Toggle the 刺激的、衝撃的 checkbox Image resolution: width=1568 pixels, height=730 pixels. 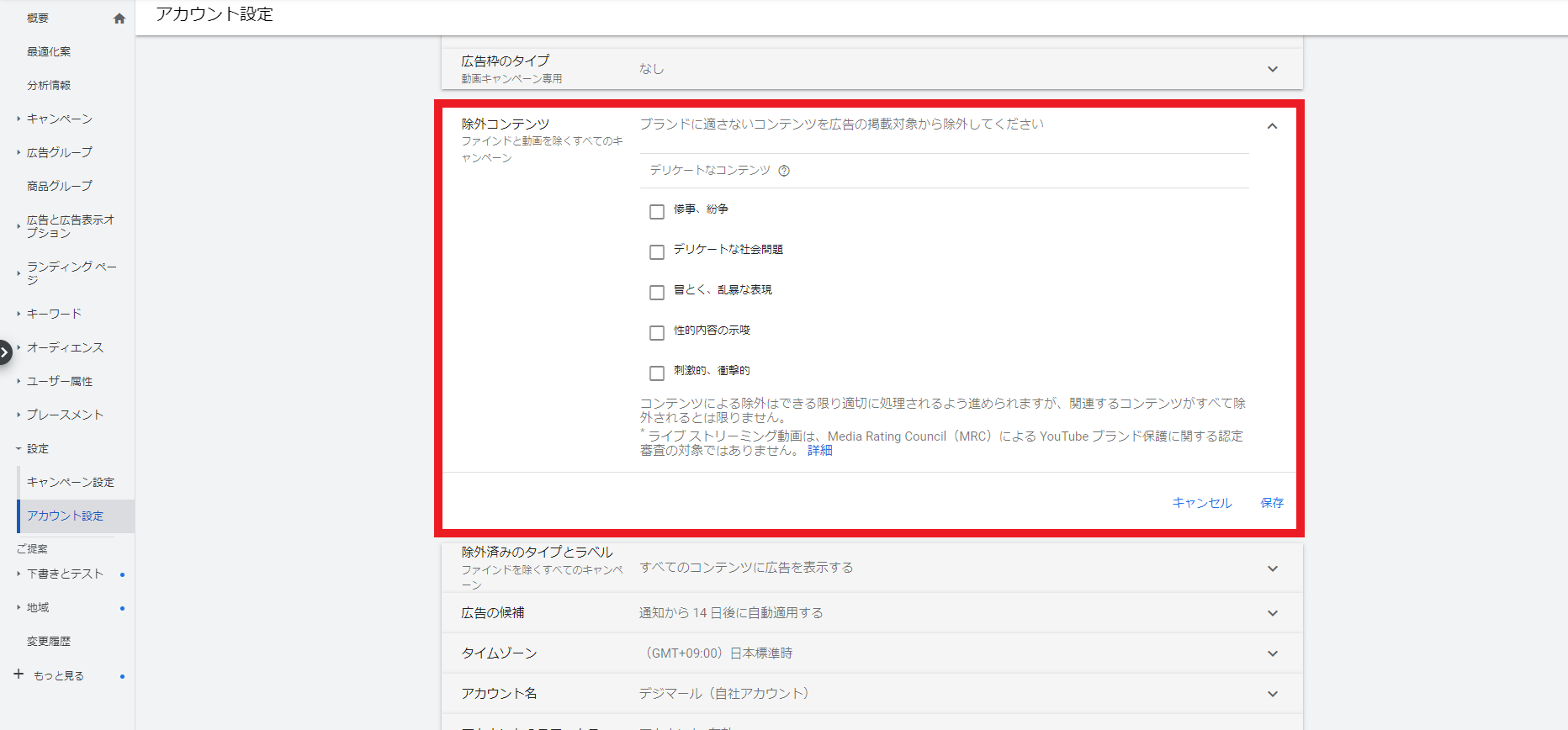pyautogui.click(x=657, y=373)
